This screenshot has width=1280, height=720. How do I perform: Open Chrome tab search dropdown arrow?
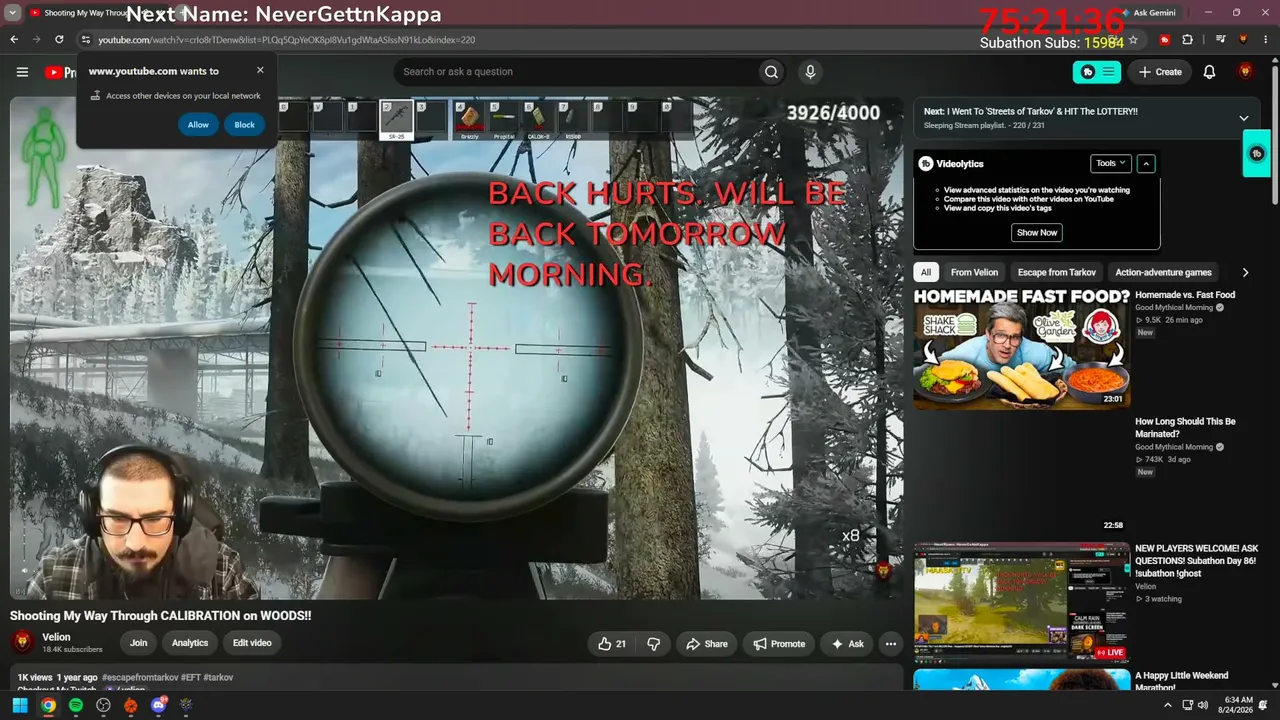coord(13,13)
